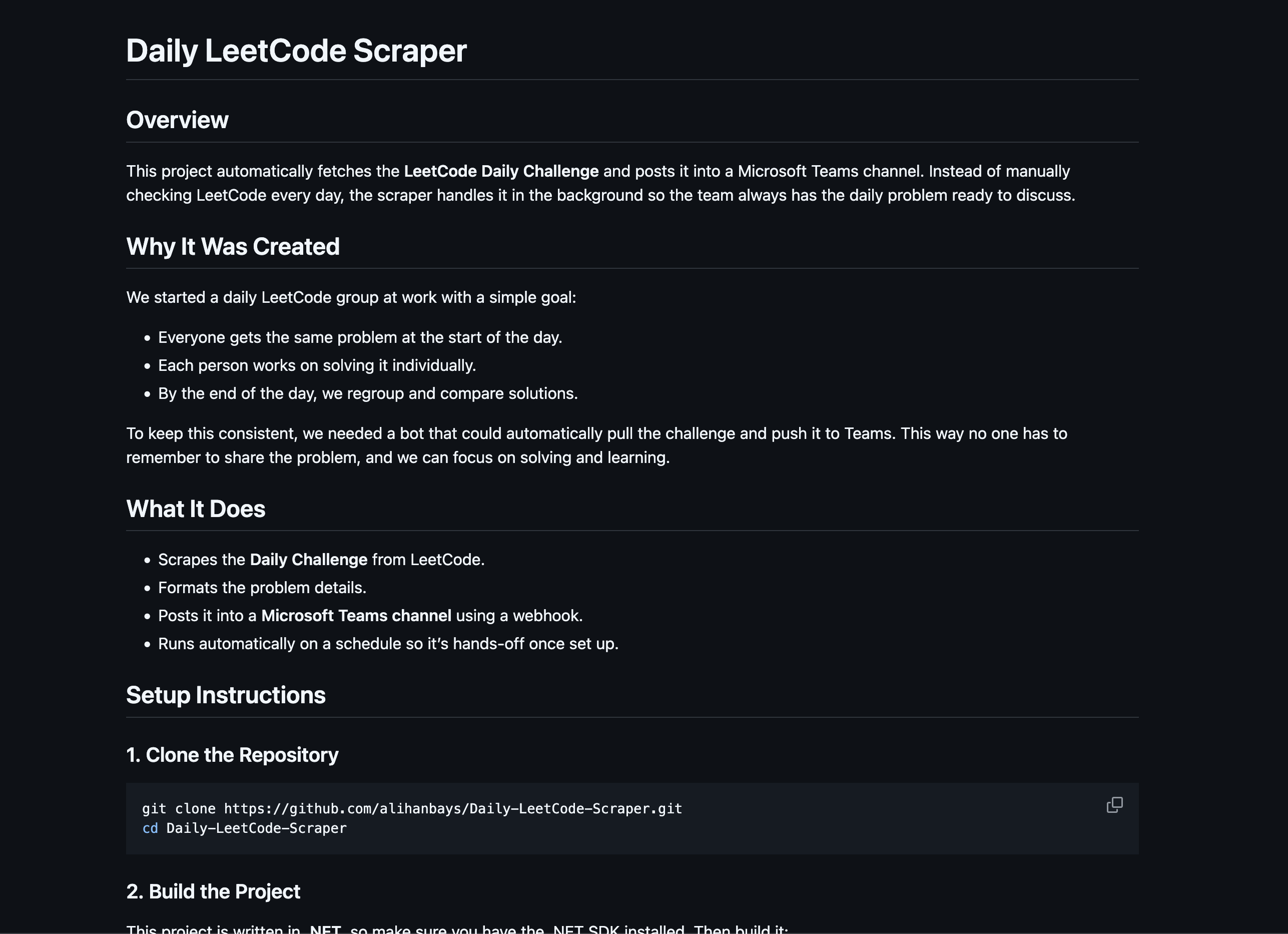Select the Build the Project step heading
This screenshot has width=1288, height=934.
tap(213, 891)
